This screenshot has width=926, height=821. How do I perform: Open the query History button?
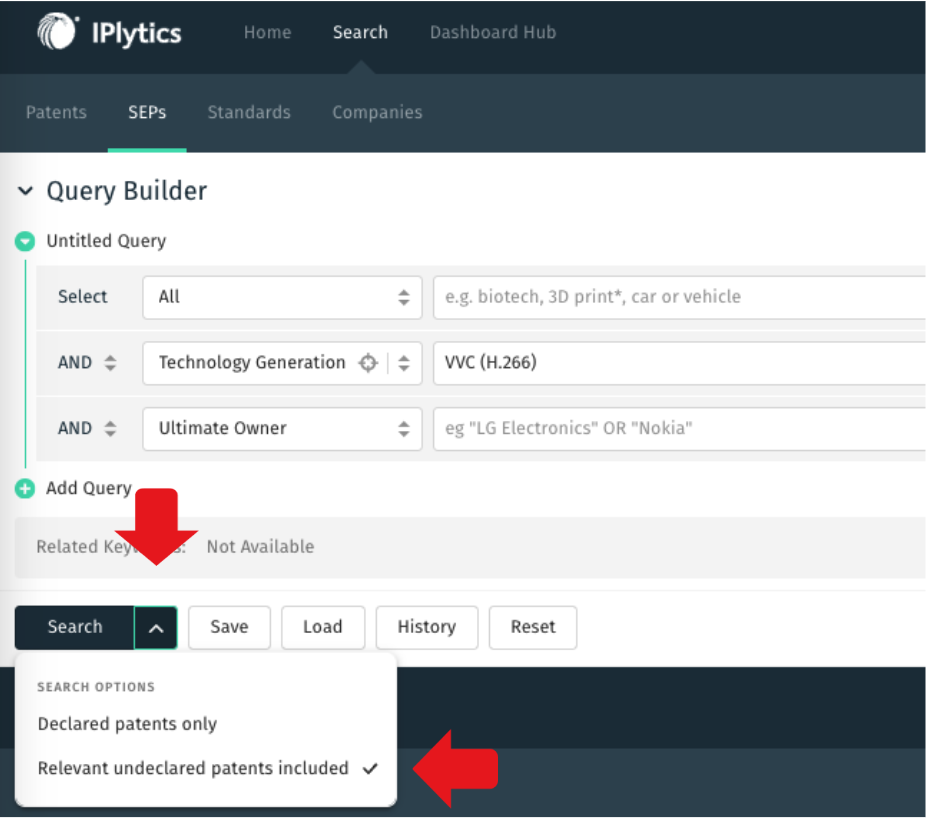427,628
